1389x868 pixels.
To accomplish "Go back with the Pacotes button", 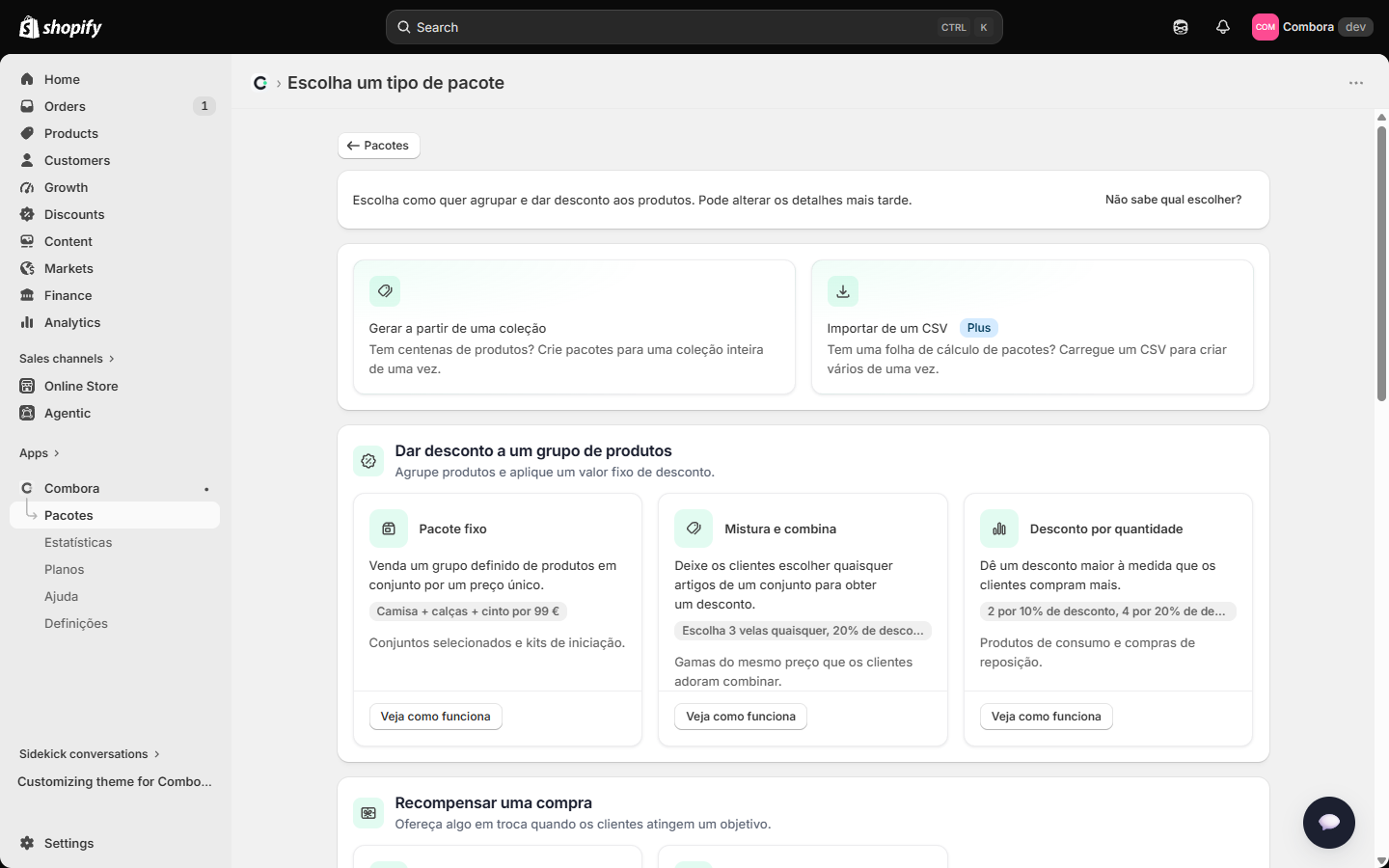I will tap(378, 146).
